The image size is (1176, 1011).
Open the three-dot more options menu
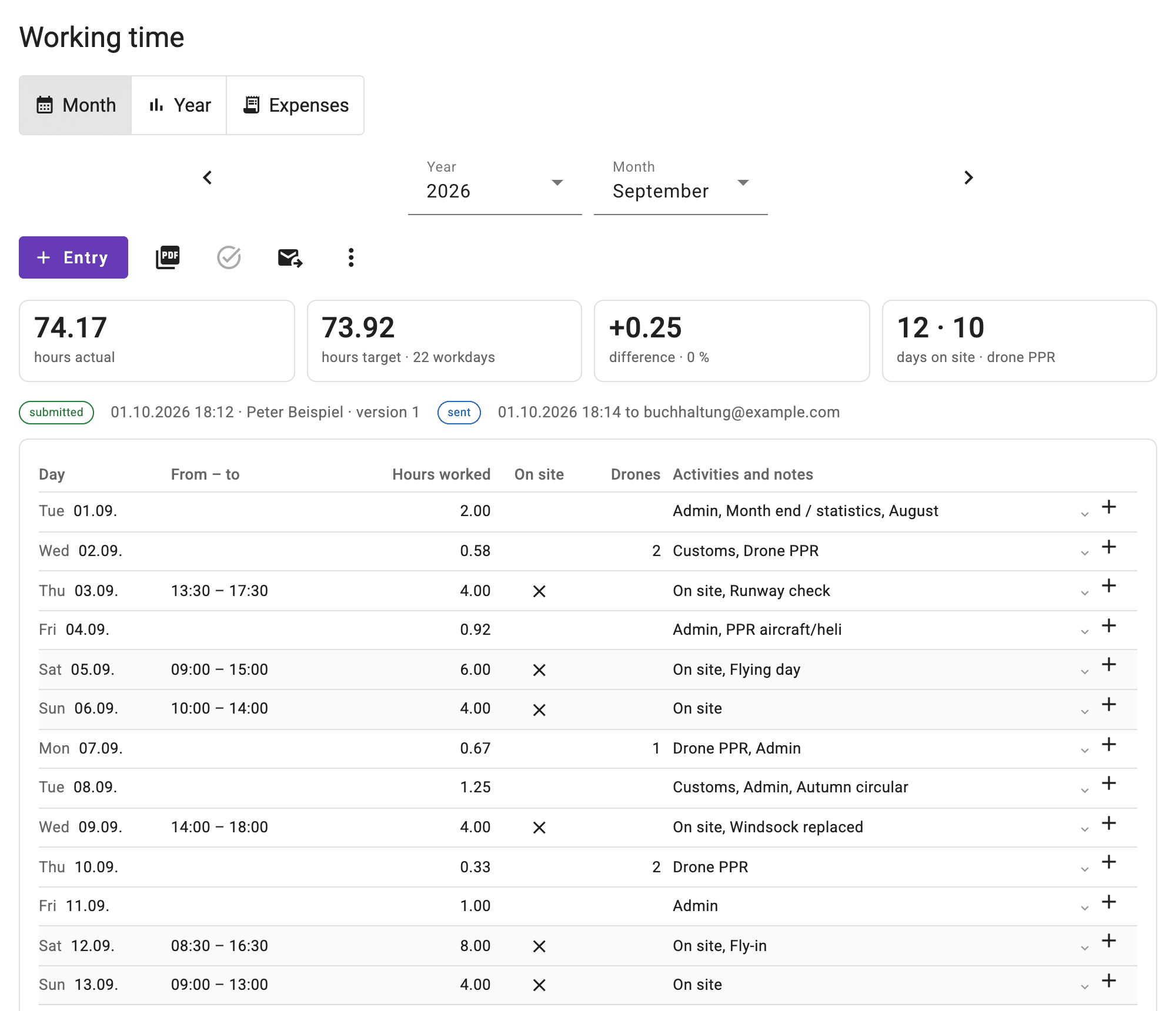click(x=351, y=257)
